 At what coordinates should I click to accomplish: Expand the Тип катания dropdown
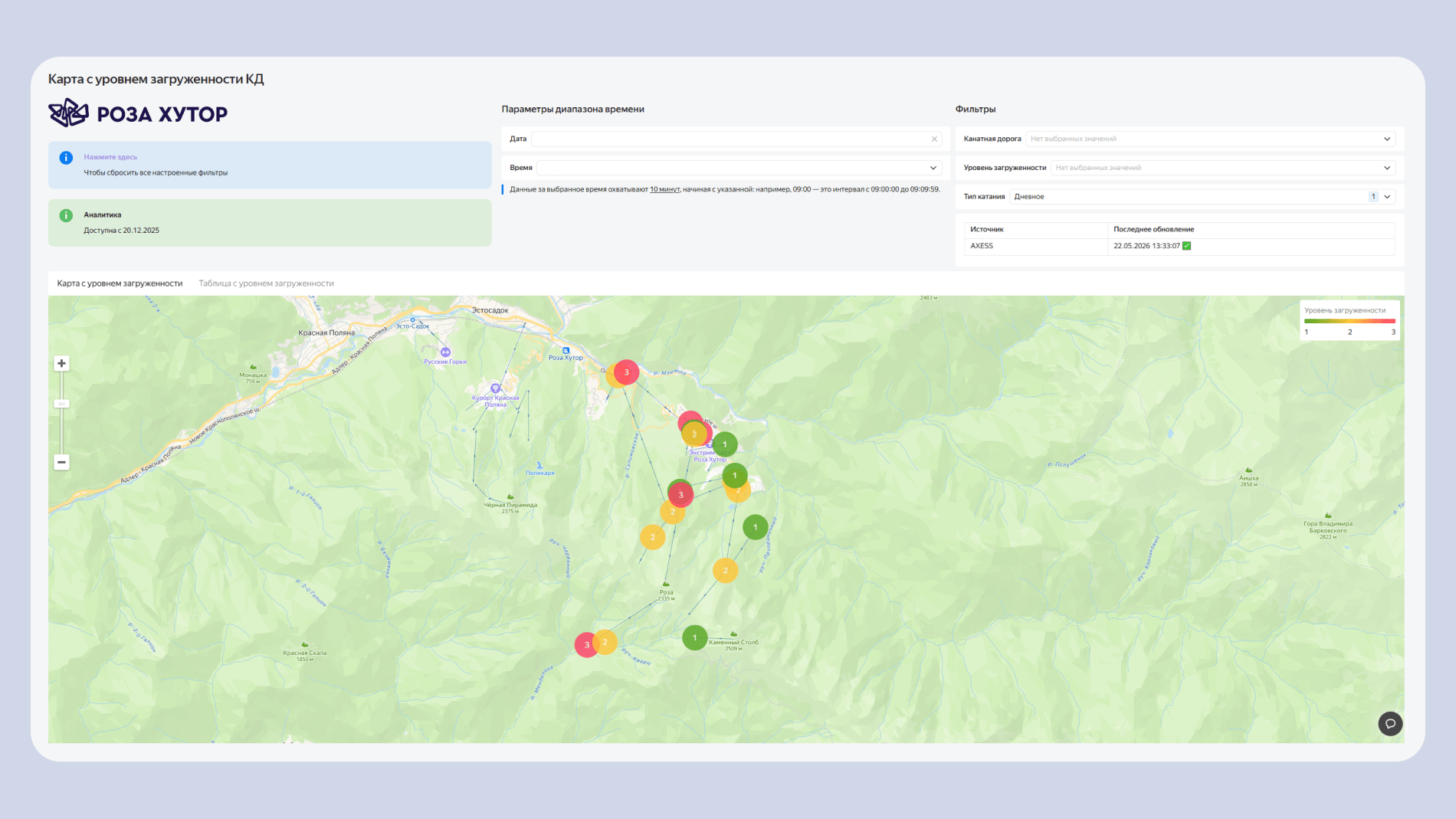(x=1202, y=197)
